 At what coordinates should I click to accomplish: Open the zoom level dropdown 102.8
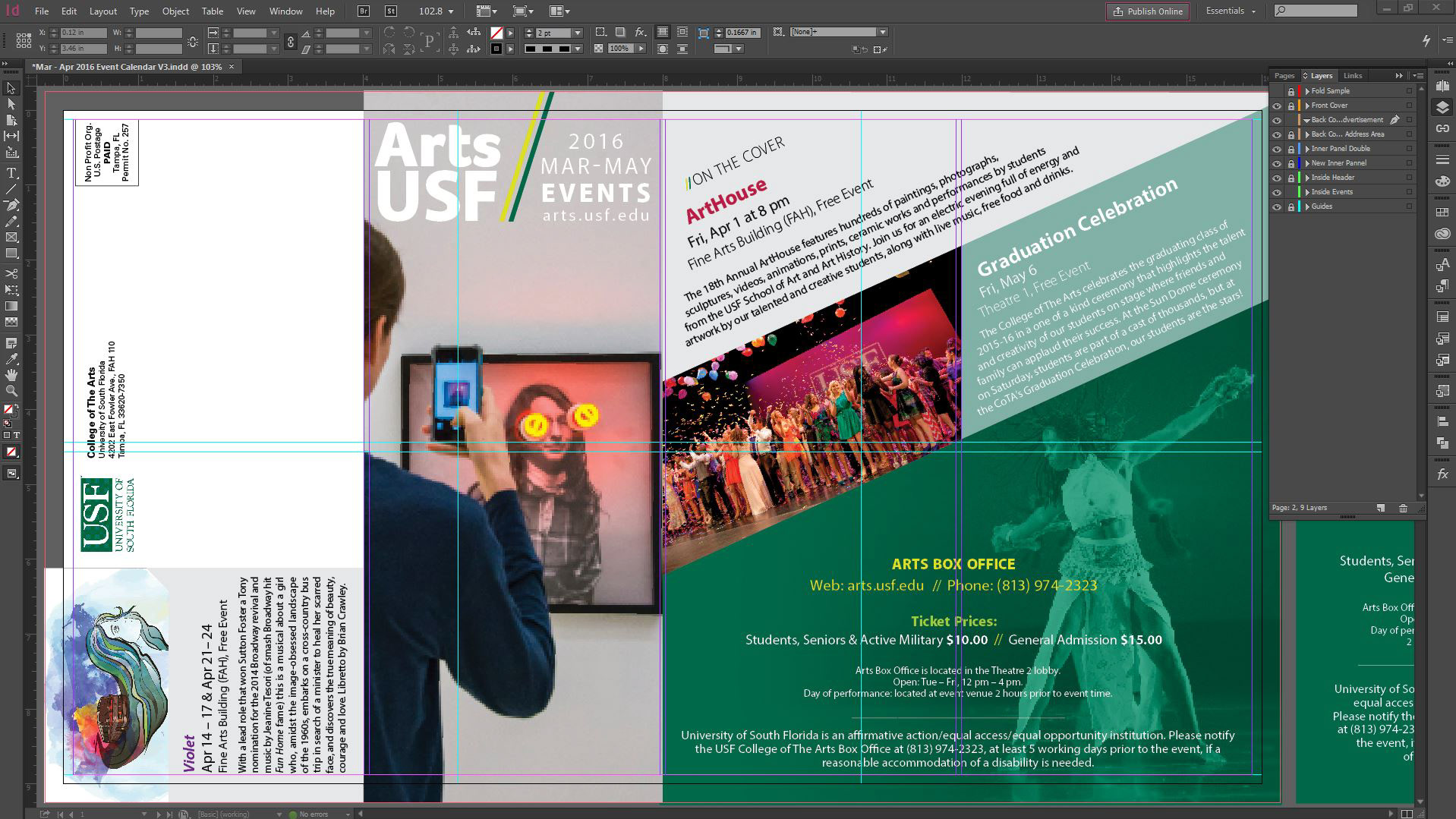450,11
